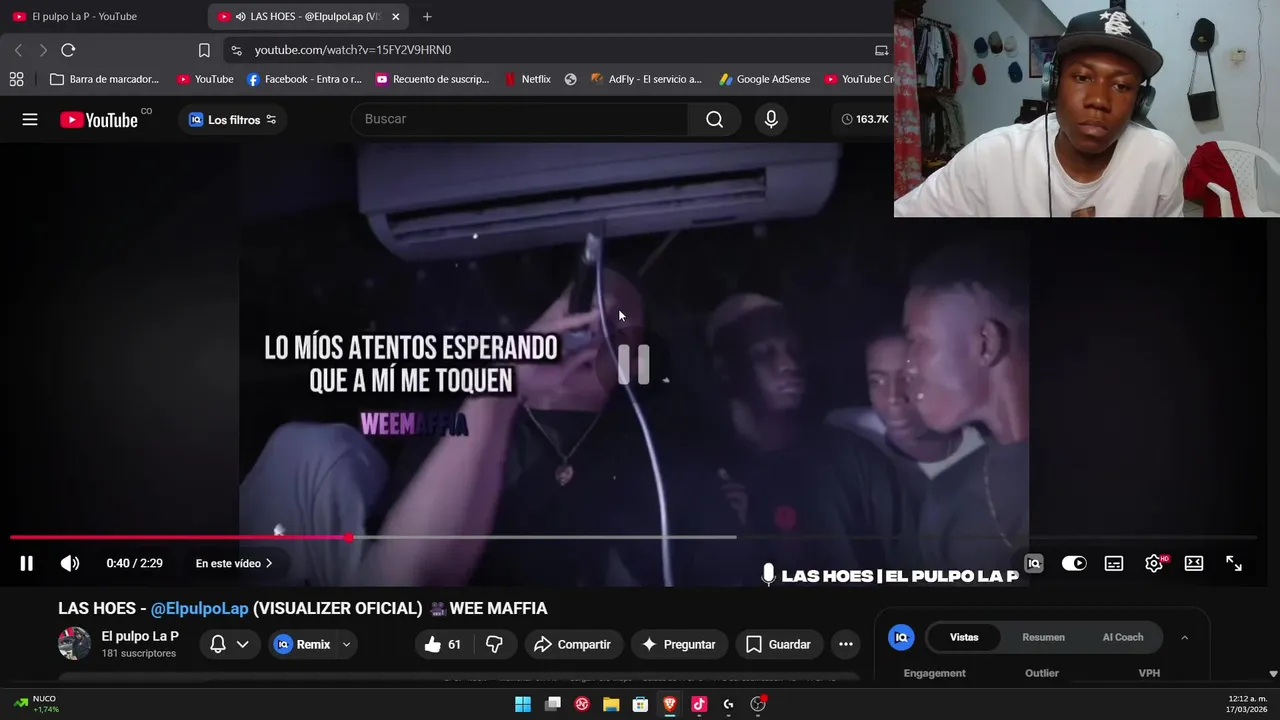The width and height of the screenshot is (1280, 720).
Task: Select the Vistas tab in vidIQ panel
Action: click(964, 637)
